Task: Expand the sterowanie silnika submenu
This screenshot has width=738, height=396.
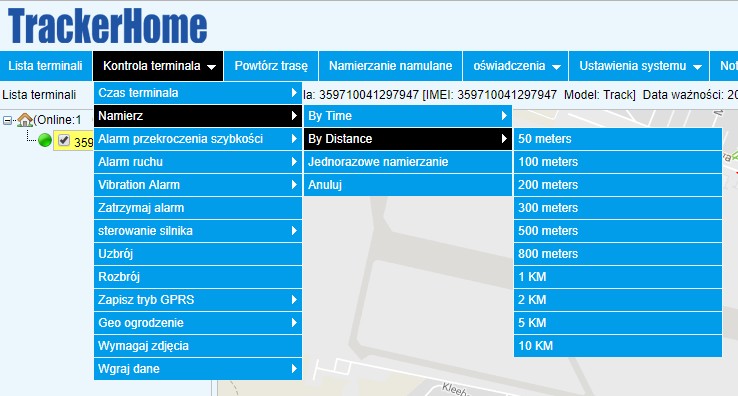Action: 198,231
